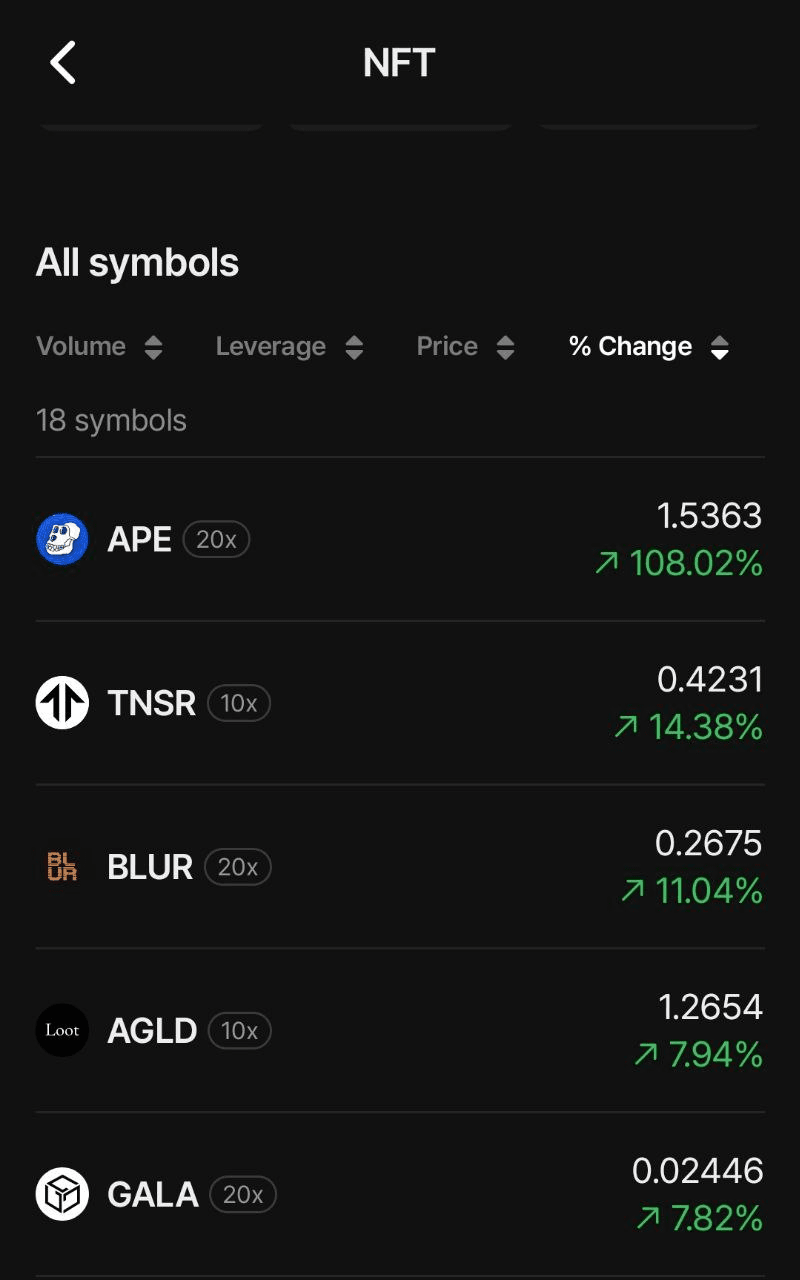Tap the 10x leverage badge on AGLD
The height and width of the screenshot is (1280, 800).
[239, 1030]
